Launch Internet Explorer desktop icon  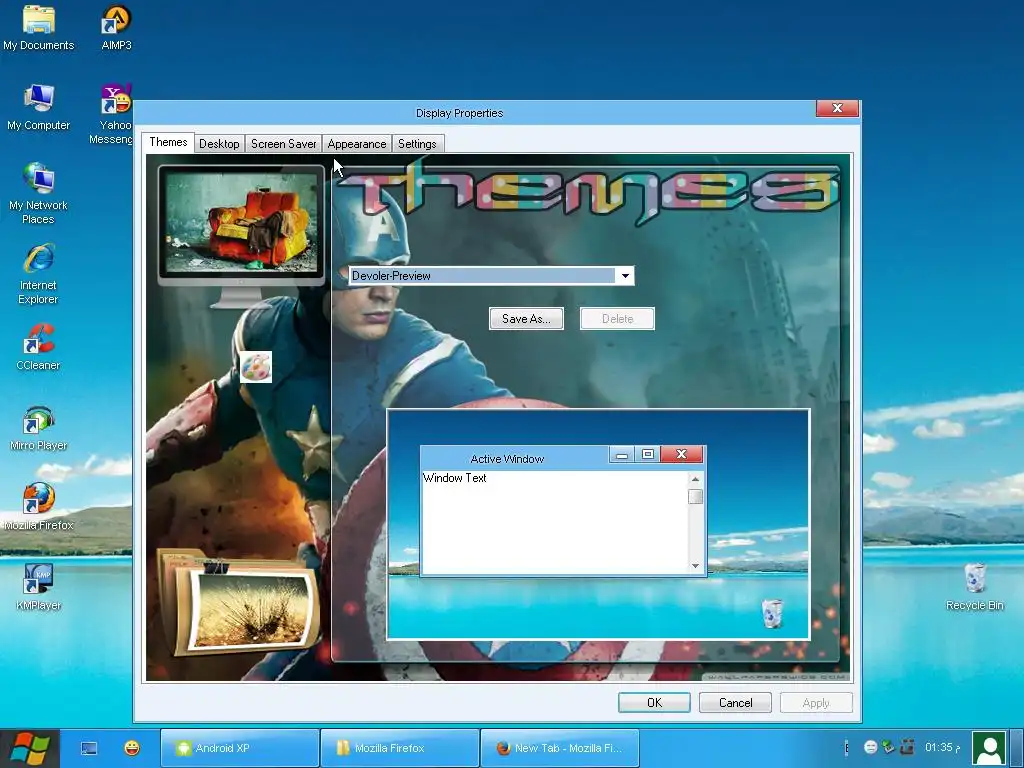(39, 274)
